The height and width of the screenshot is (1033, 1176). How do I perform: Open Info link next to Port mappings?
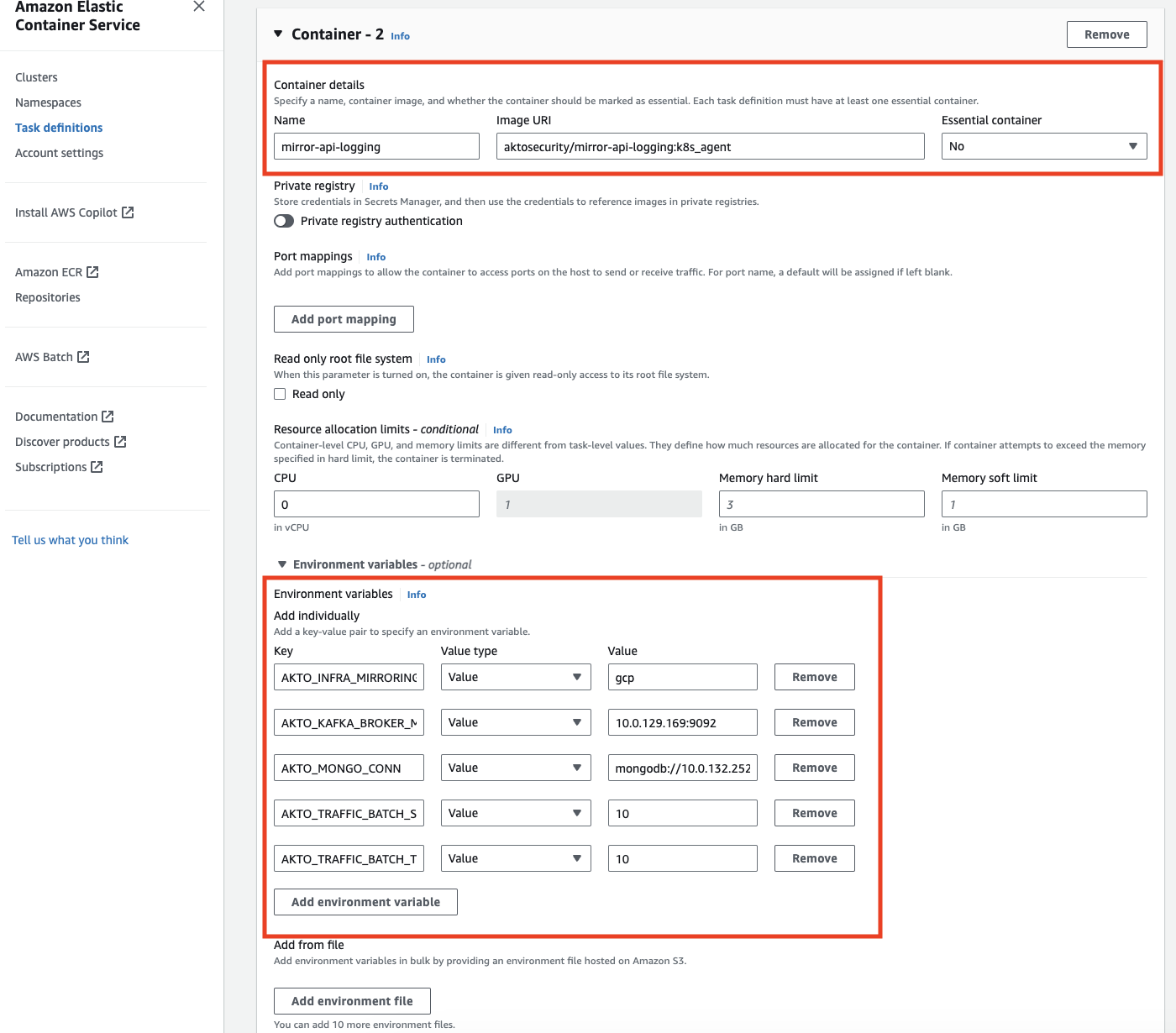point(375,257)
